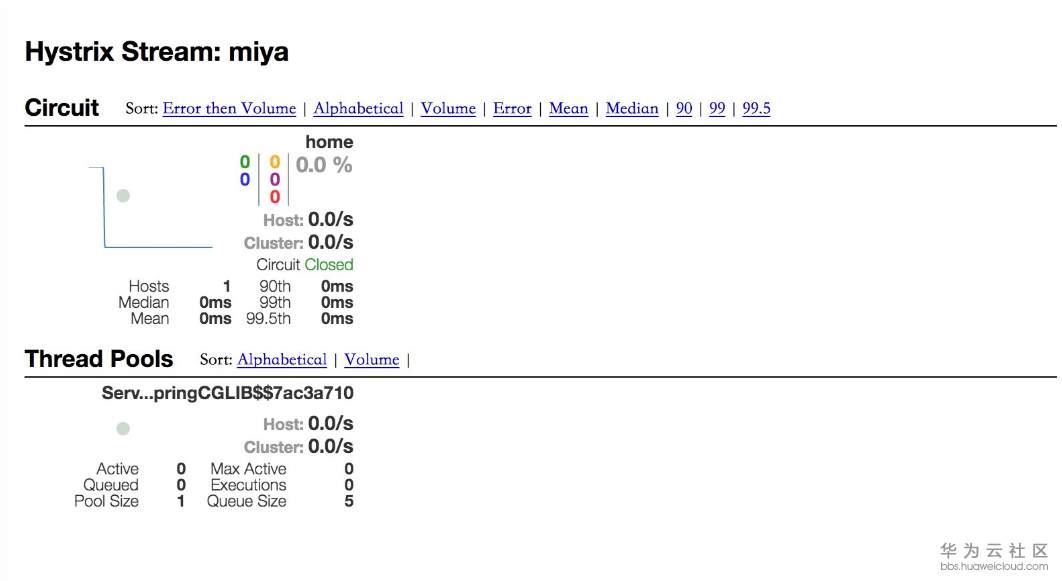Image resolution: width=1062 pixels, height=581 pixels.
Task: Sort circuits by Median
Action: coord(632,108)
